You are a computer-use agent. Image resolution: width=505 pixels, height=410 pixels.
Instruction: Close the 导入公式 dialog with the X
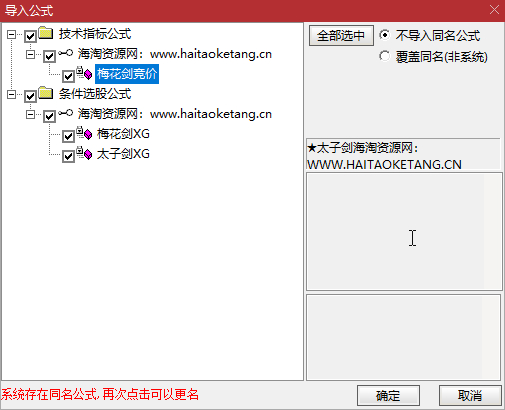494,10
